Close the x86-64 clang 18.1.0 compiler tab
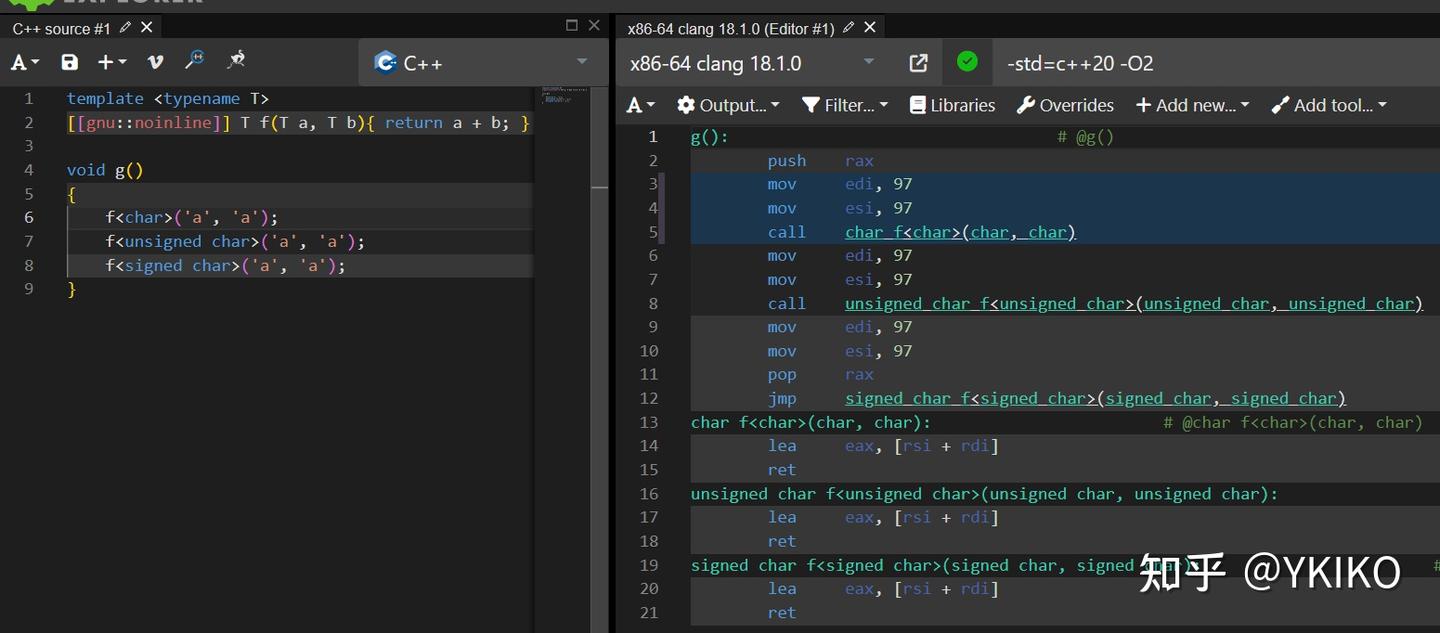 point(870,28)
